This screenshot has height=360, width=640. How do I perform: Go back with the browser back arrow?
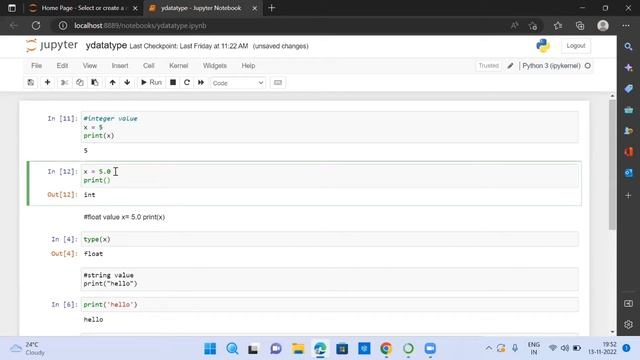pyautogui.click(x=13, y=26)
